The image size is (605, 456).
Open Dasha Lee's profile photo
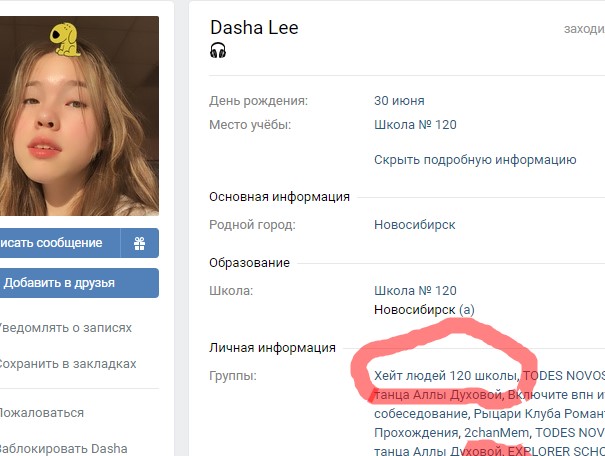[79, 116]
